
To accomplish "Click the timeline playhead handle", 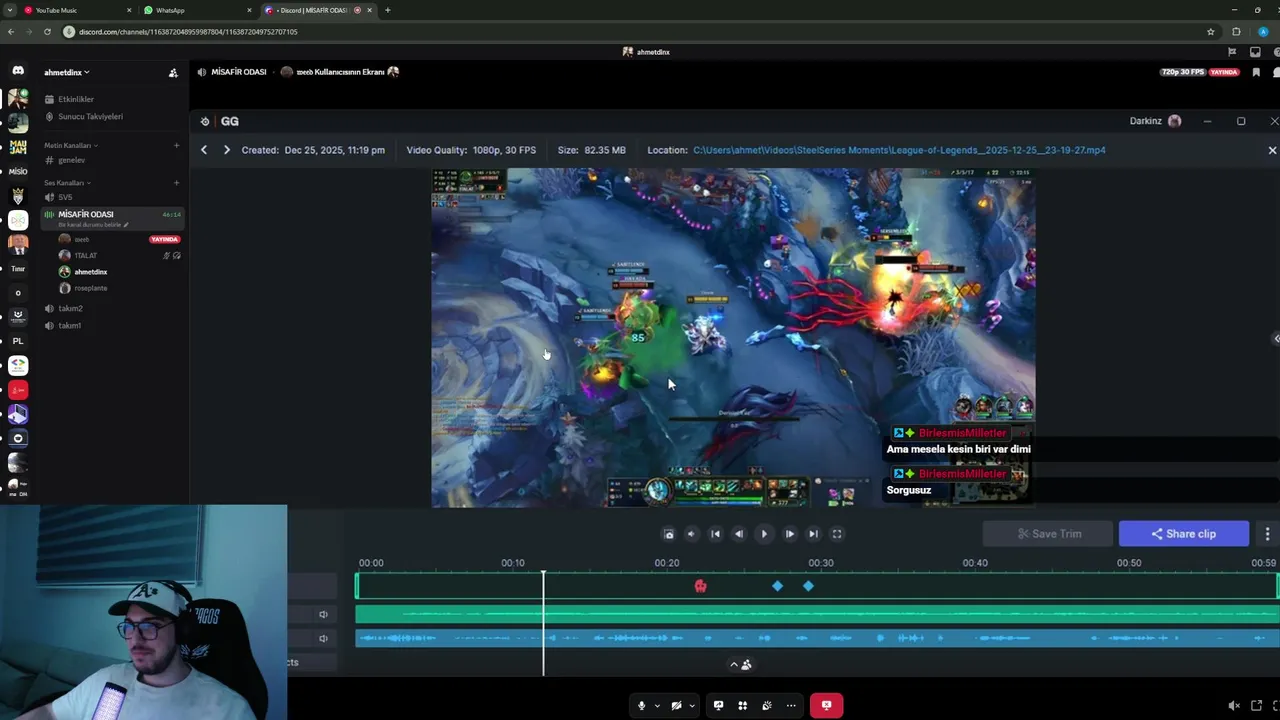I will click(x=544, y=574).
